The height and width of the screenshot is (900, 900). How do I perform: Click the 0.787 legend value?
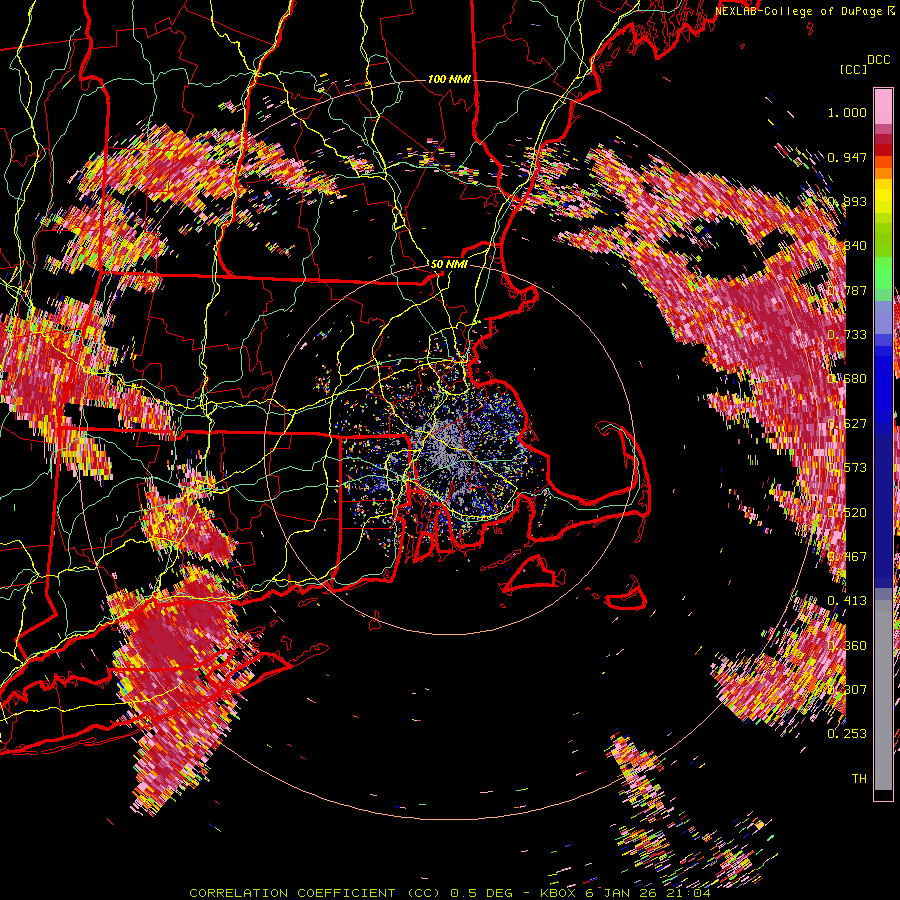[x=847, y=290]
